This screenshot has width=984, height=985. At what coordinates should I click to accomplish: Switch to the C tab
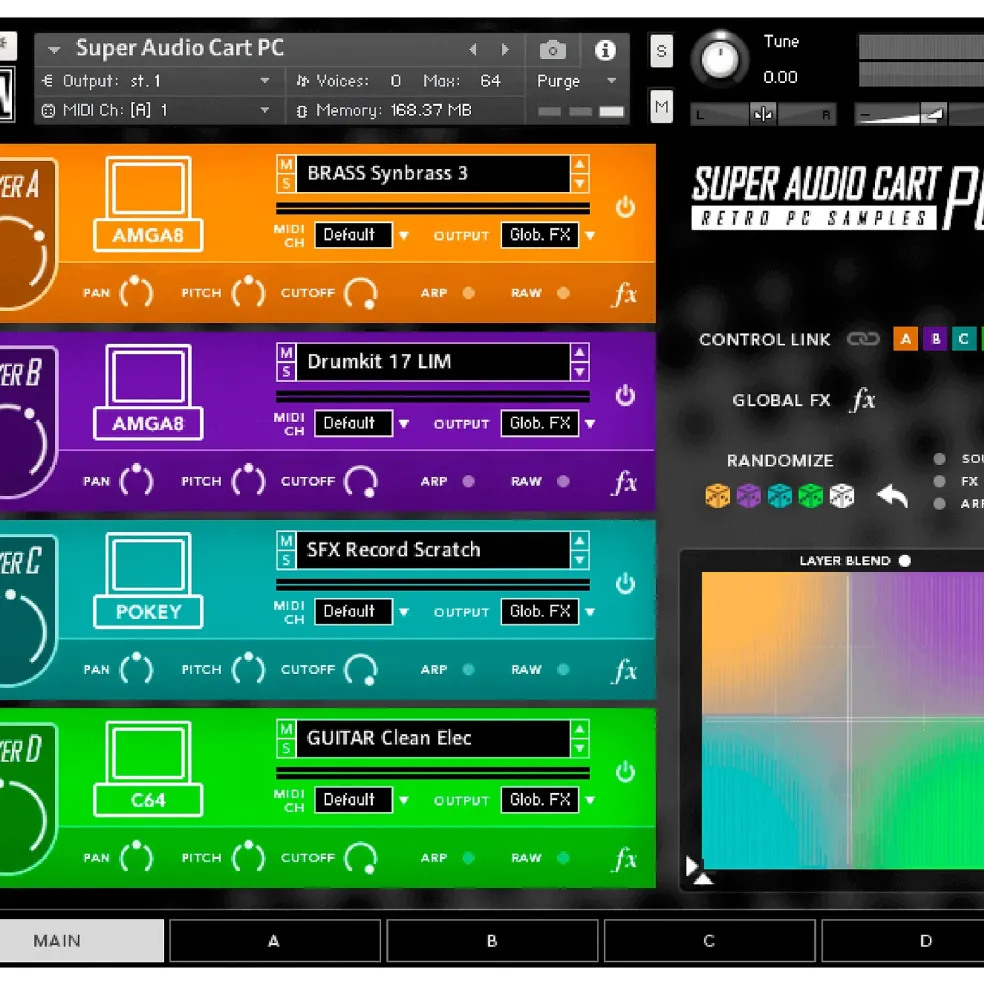709,940
